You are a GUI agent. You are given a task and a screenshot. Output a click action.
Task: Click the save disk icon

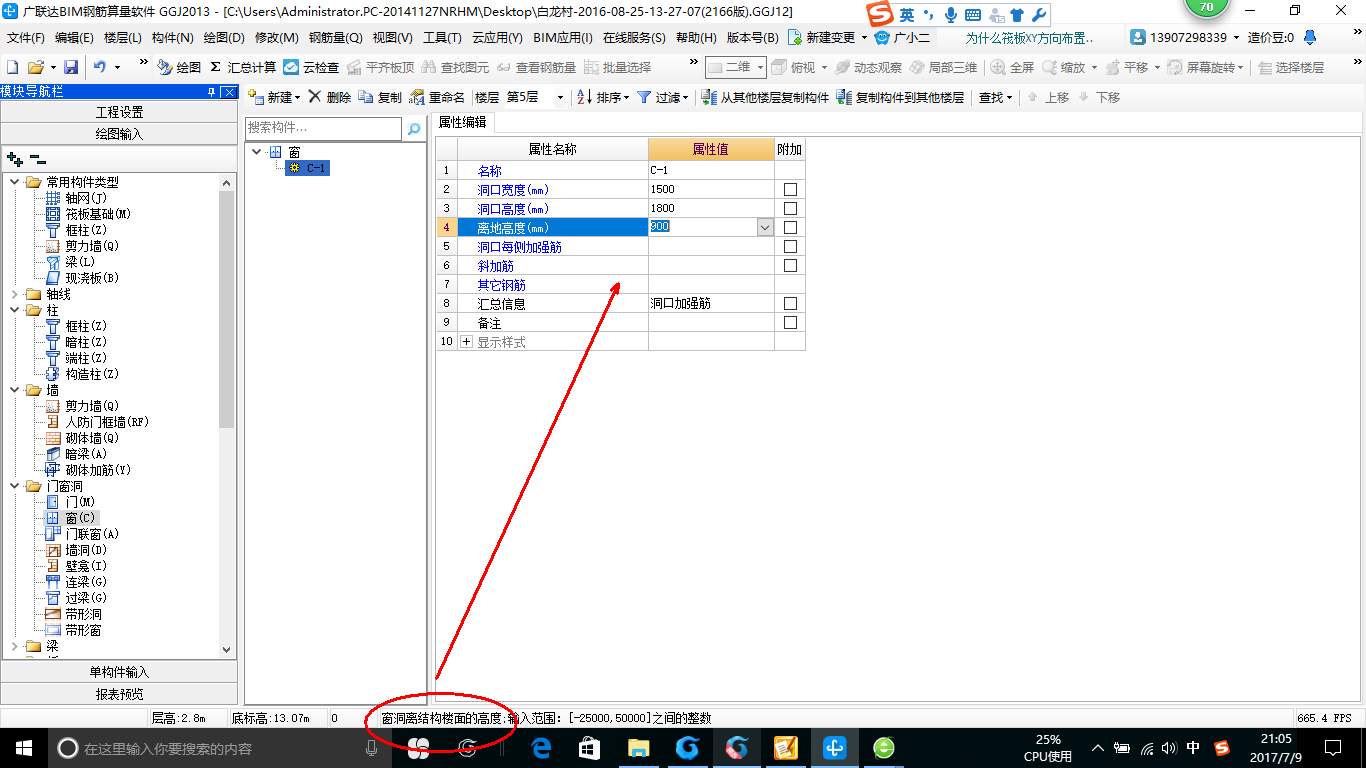(x=71, y=67)
